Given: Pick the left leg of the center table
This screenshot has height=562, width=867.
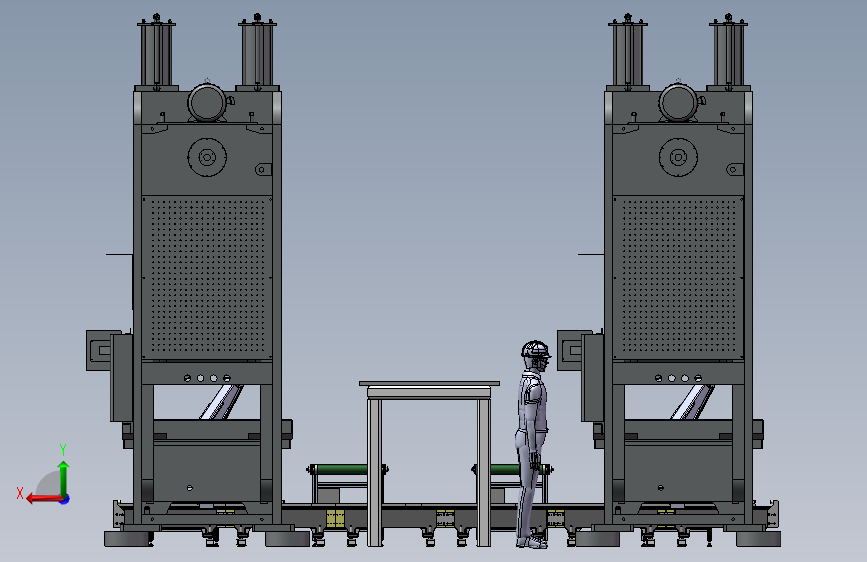Looking at the screenshot, I should click(x=375, y=472).
